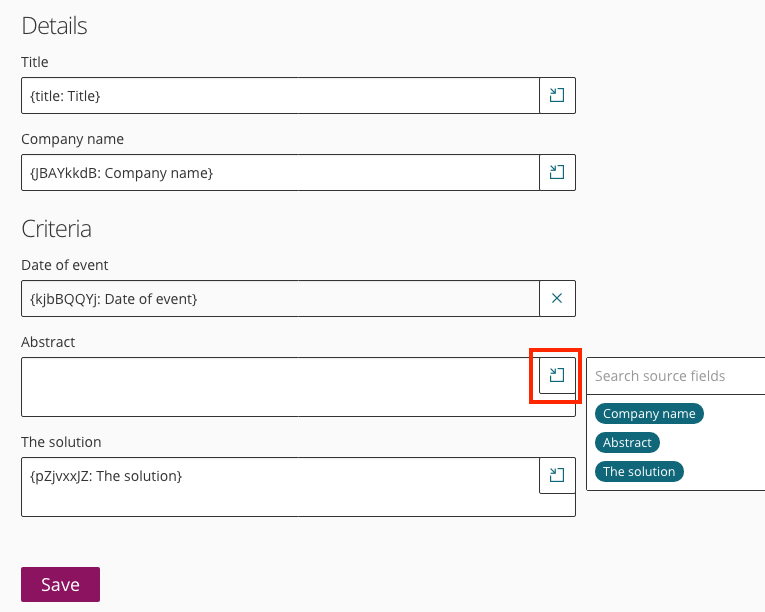Pick The solution source field tag
The image size is (765, 612).
click(639, 471)
